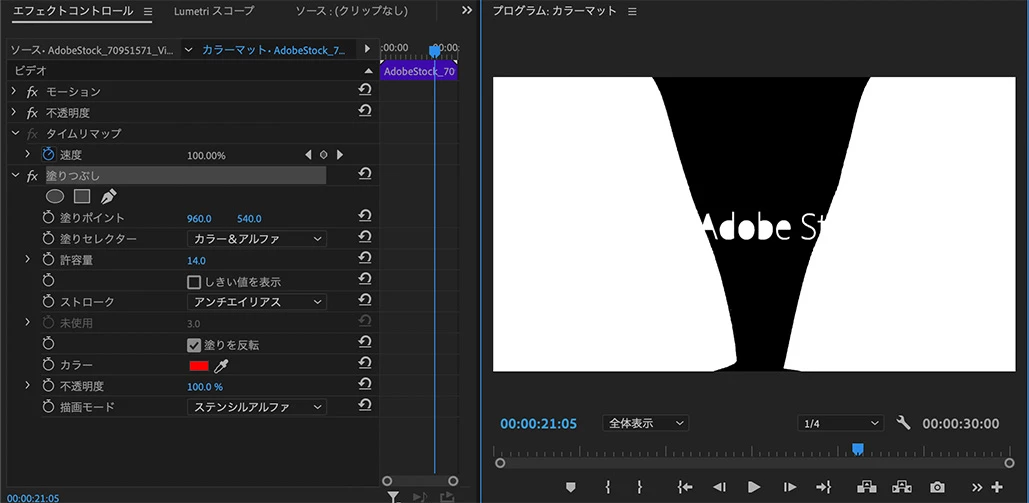Viewport: 1029px width, 503px height.
Task: Select the カラーマット clip tab
Action: (x=274, y=50)
